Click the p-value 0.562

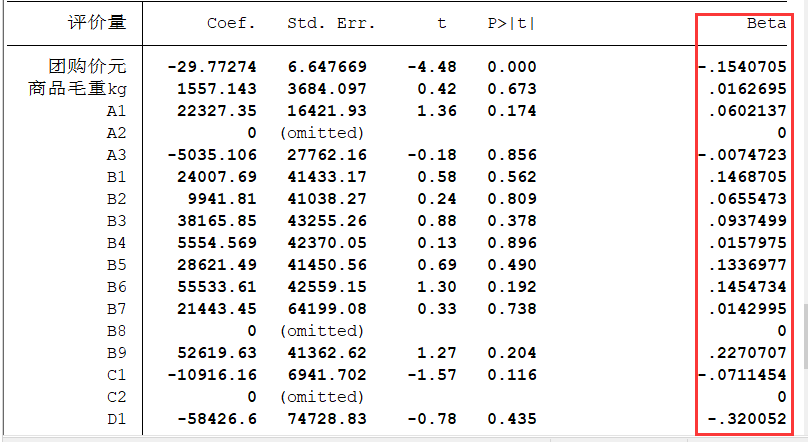click(x=512, y=177)
